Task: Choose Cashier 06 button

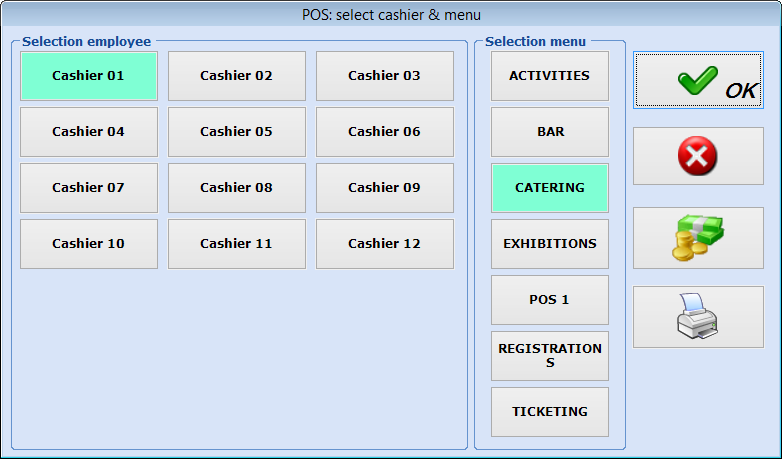Action: [x=385, y=132]
